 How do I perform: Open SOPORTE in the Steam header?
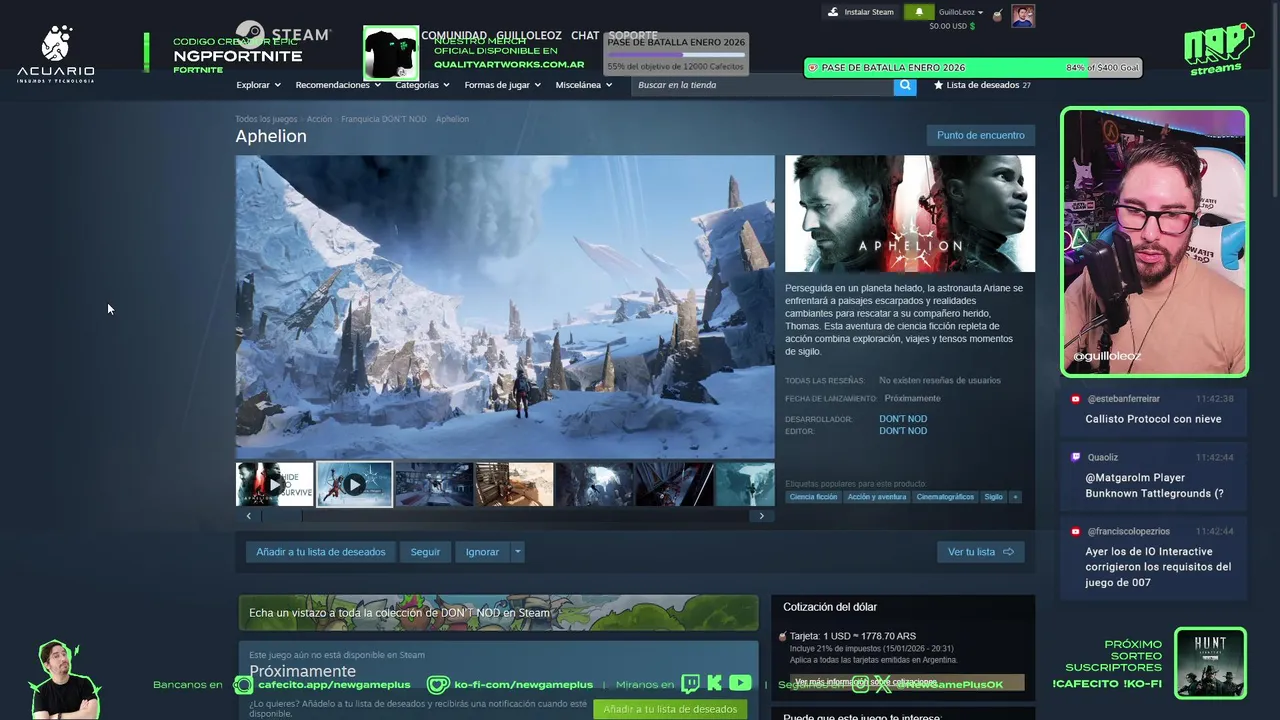tap(633, 35)
